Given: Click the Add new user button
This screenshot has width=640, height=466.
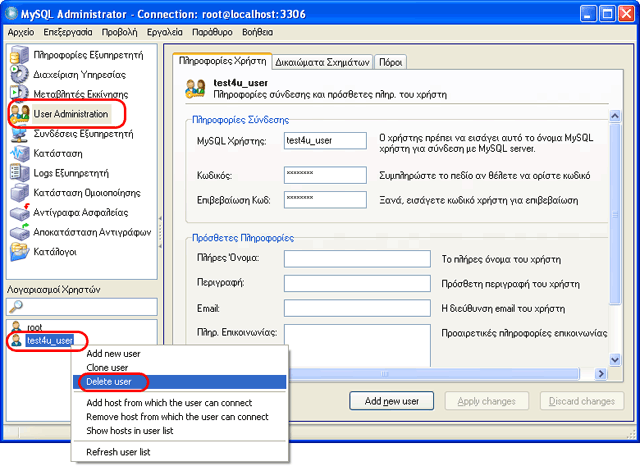Looking at the screenshot, I should tap(391, 401).
